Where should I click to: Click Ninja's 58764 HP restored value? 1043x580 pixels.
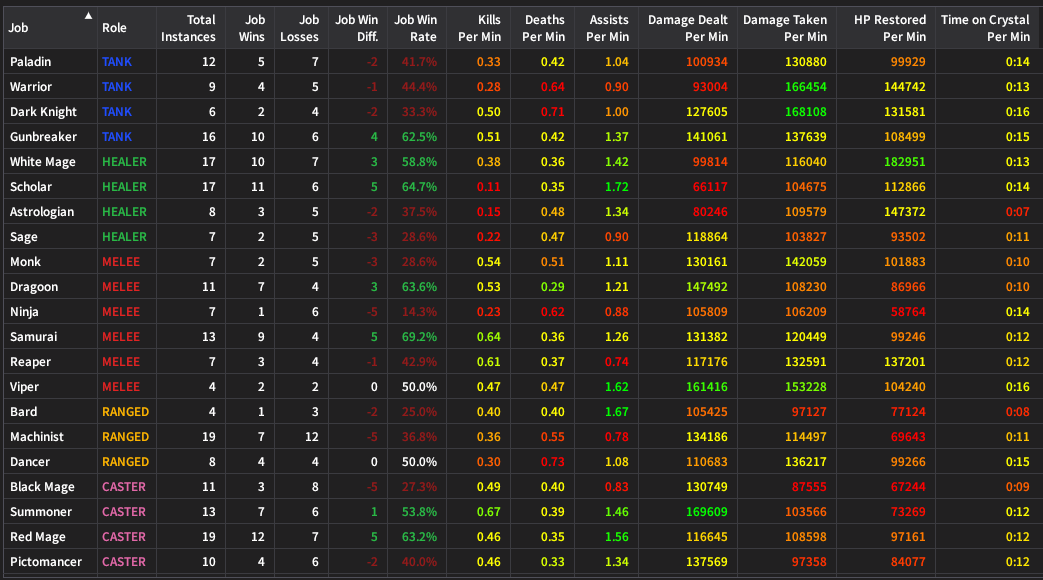point(908,312)
